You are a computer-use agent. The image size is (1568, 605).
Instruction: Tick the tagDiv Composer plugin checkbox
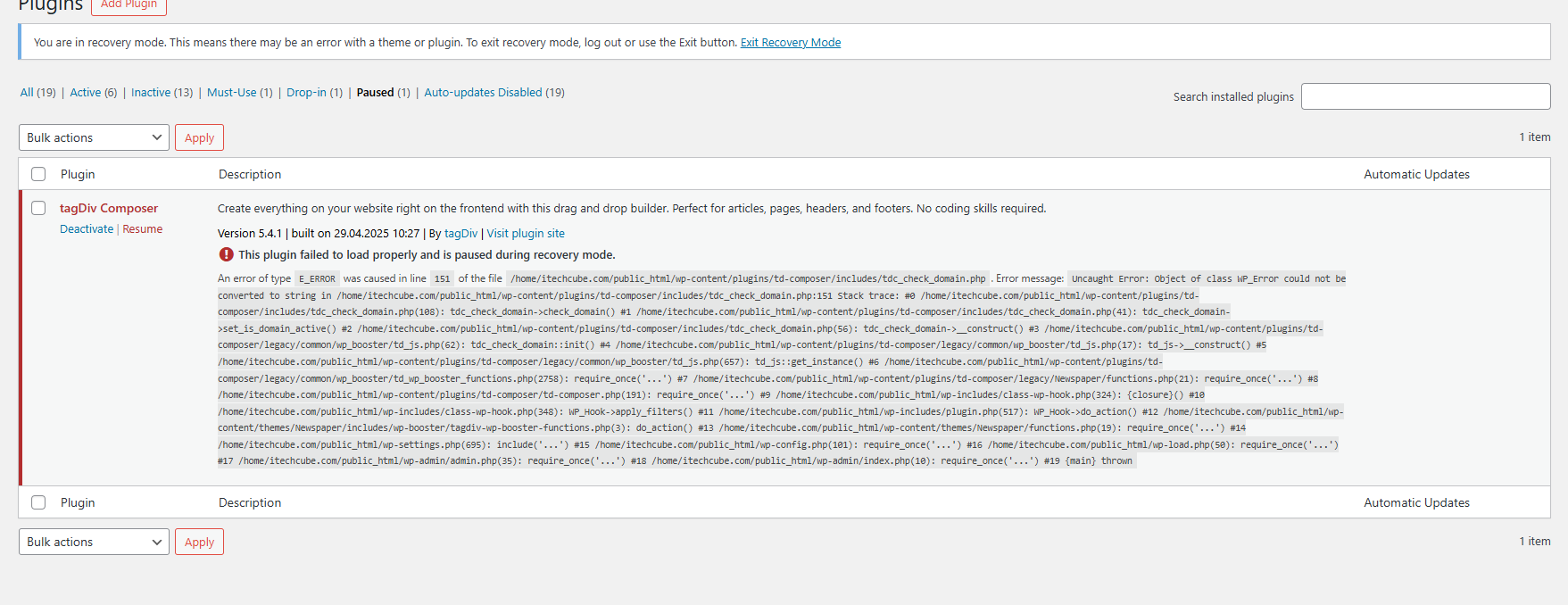click(38, 208)
